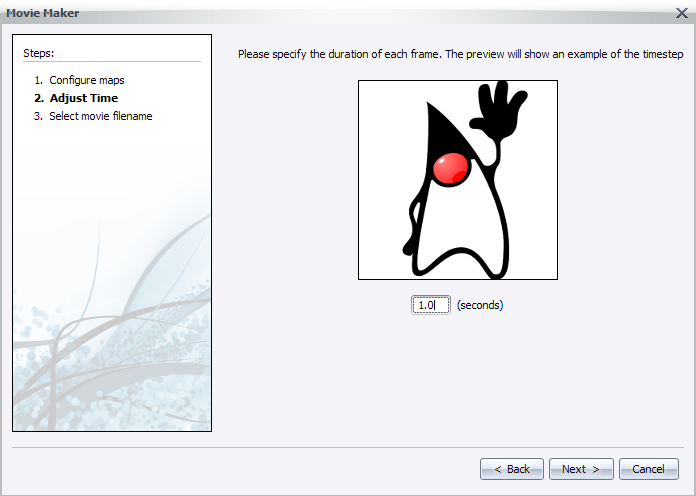Click Duke's red nose in the preview
The height and width of the screenshot is (496, 696).
pos(451,169)
